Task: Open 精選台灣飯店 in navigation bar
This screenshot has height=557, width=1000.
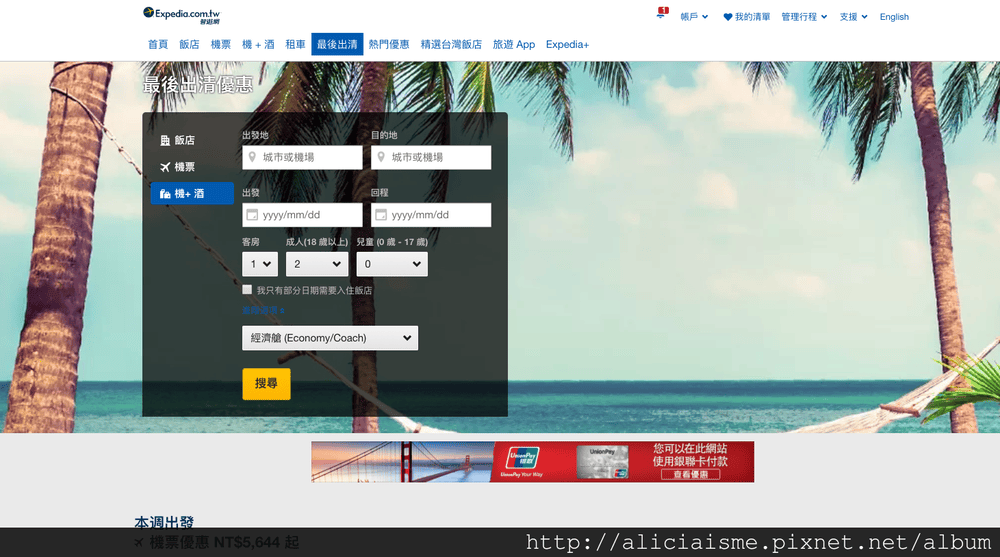Action: point(451,45)
